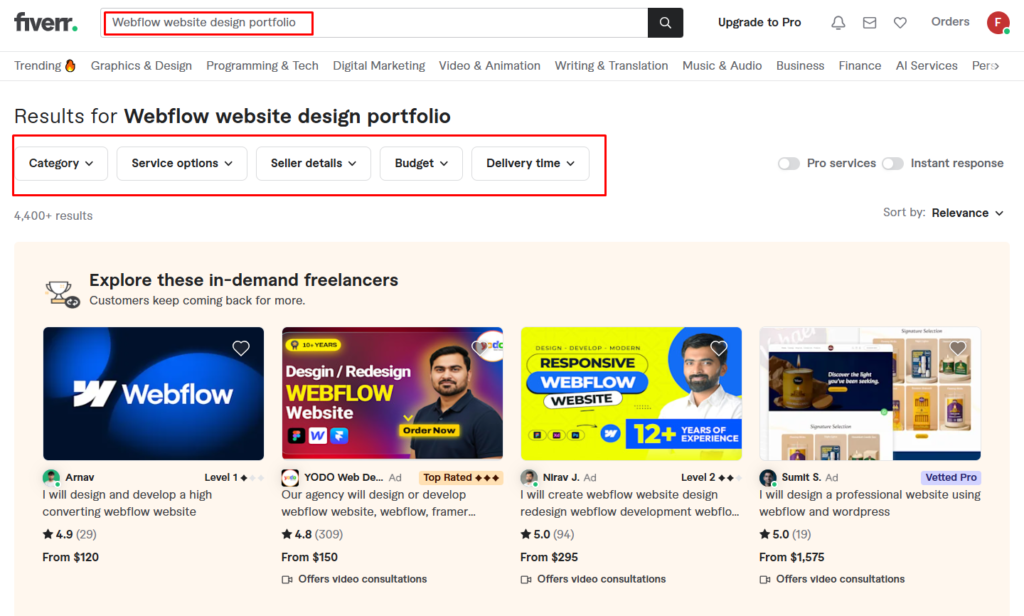The width and height of the screenshot is (1024, 616).
Task: Click the trophy icon beside Explore heading
Action: 62,293
